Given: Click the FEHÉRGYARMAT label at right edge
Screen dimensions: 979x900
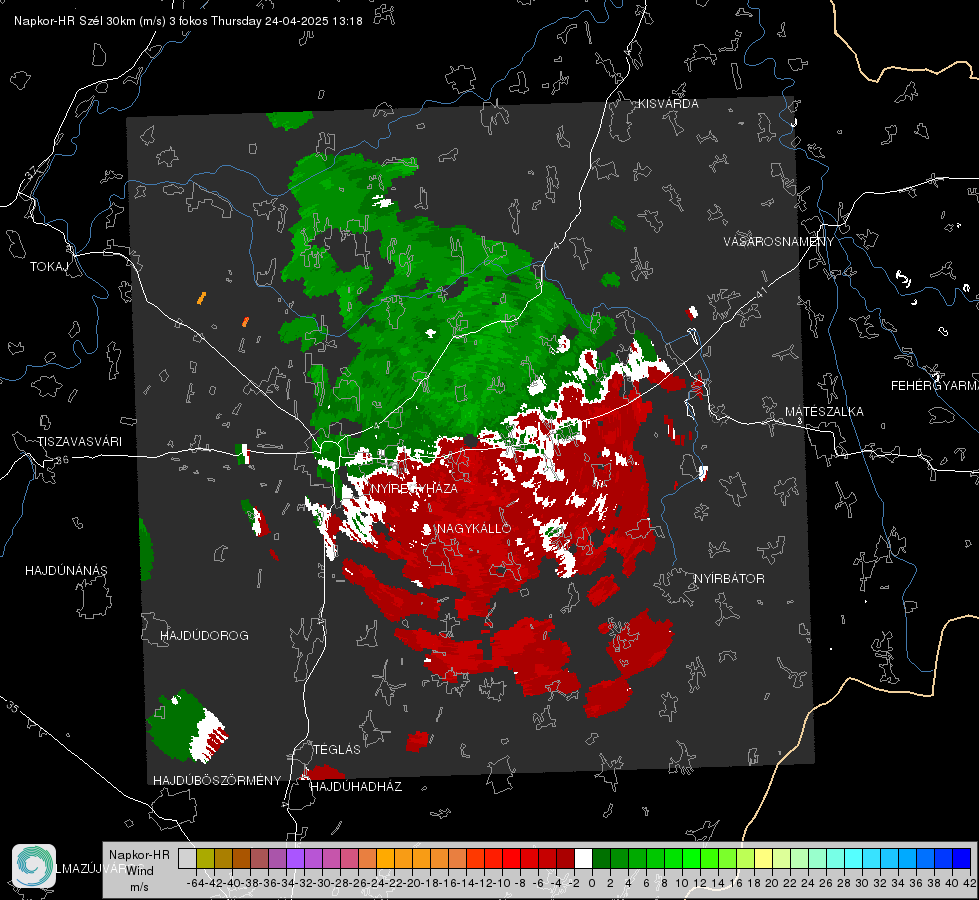Looking at the screenshot, I should coord(934,386).
